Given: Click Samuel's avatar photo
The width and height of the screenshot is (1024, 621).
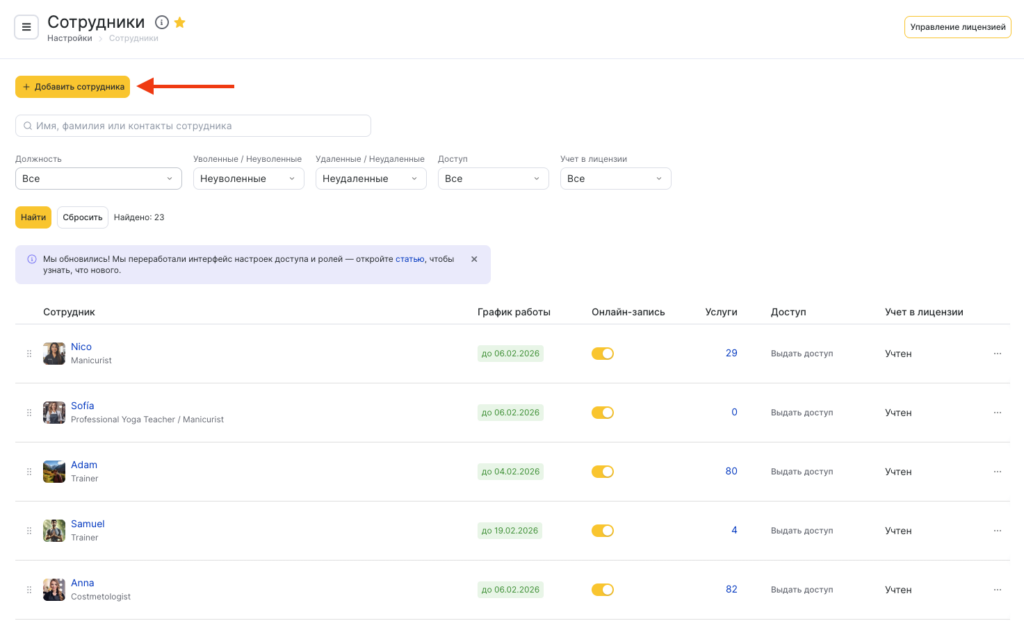Looking at the screenshot, I should click(x=54, y=530).
